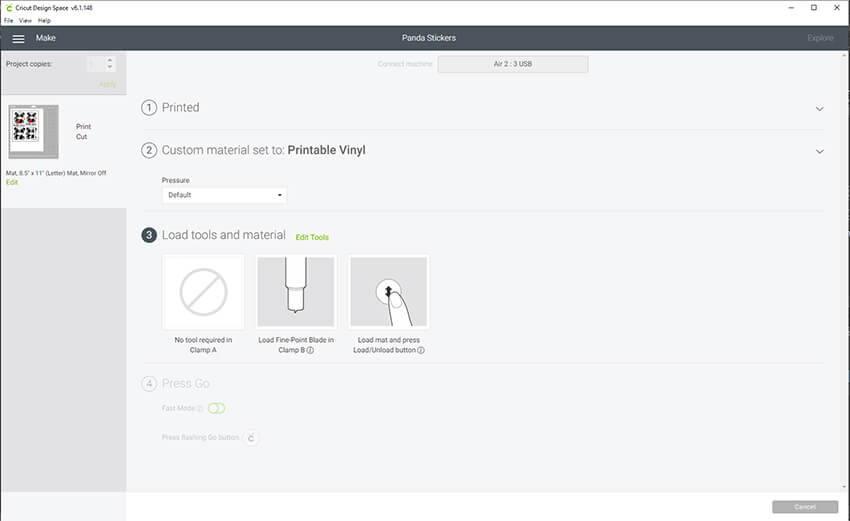
Task: Open info icon next to Load/Unload button
Action: click(x=421, y=350)
